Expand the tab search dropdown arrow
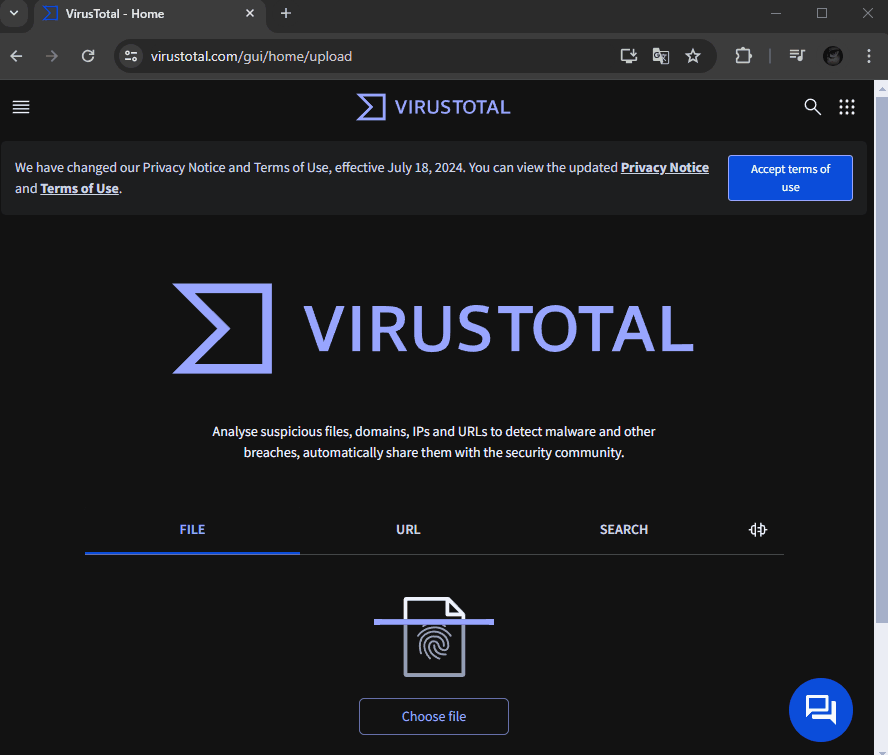Image resolution: width=888 pixels, height=755 pixels. [x=14, y=13]
